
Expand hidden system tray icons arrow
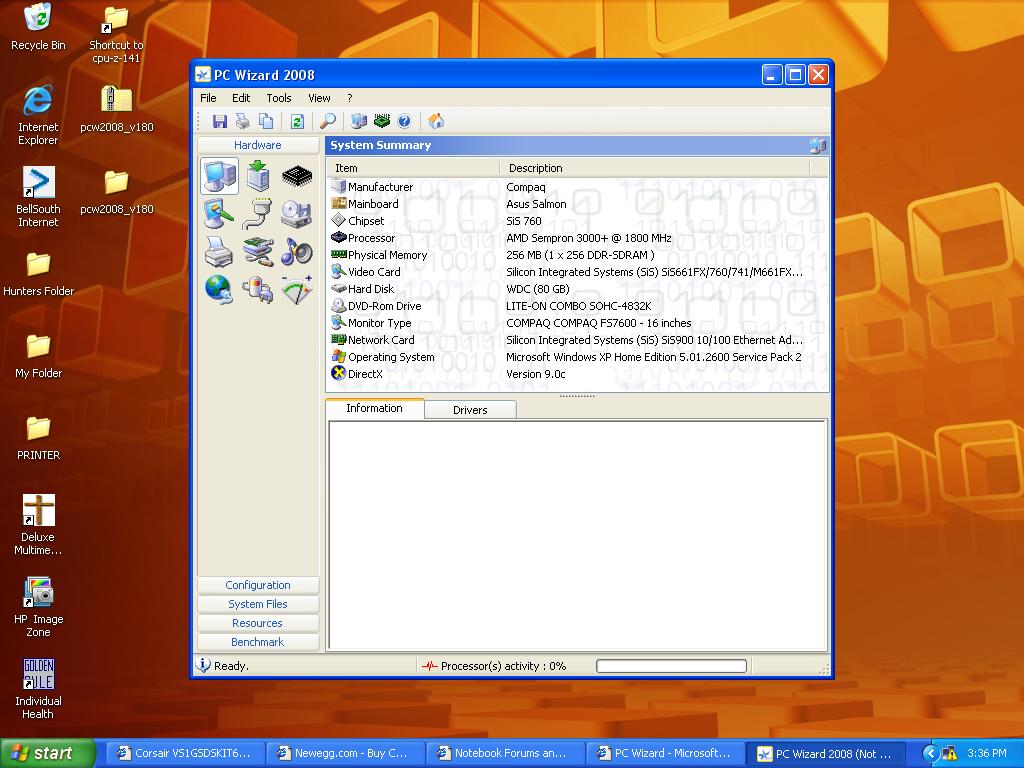[930, 754]
